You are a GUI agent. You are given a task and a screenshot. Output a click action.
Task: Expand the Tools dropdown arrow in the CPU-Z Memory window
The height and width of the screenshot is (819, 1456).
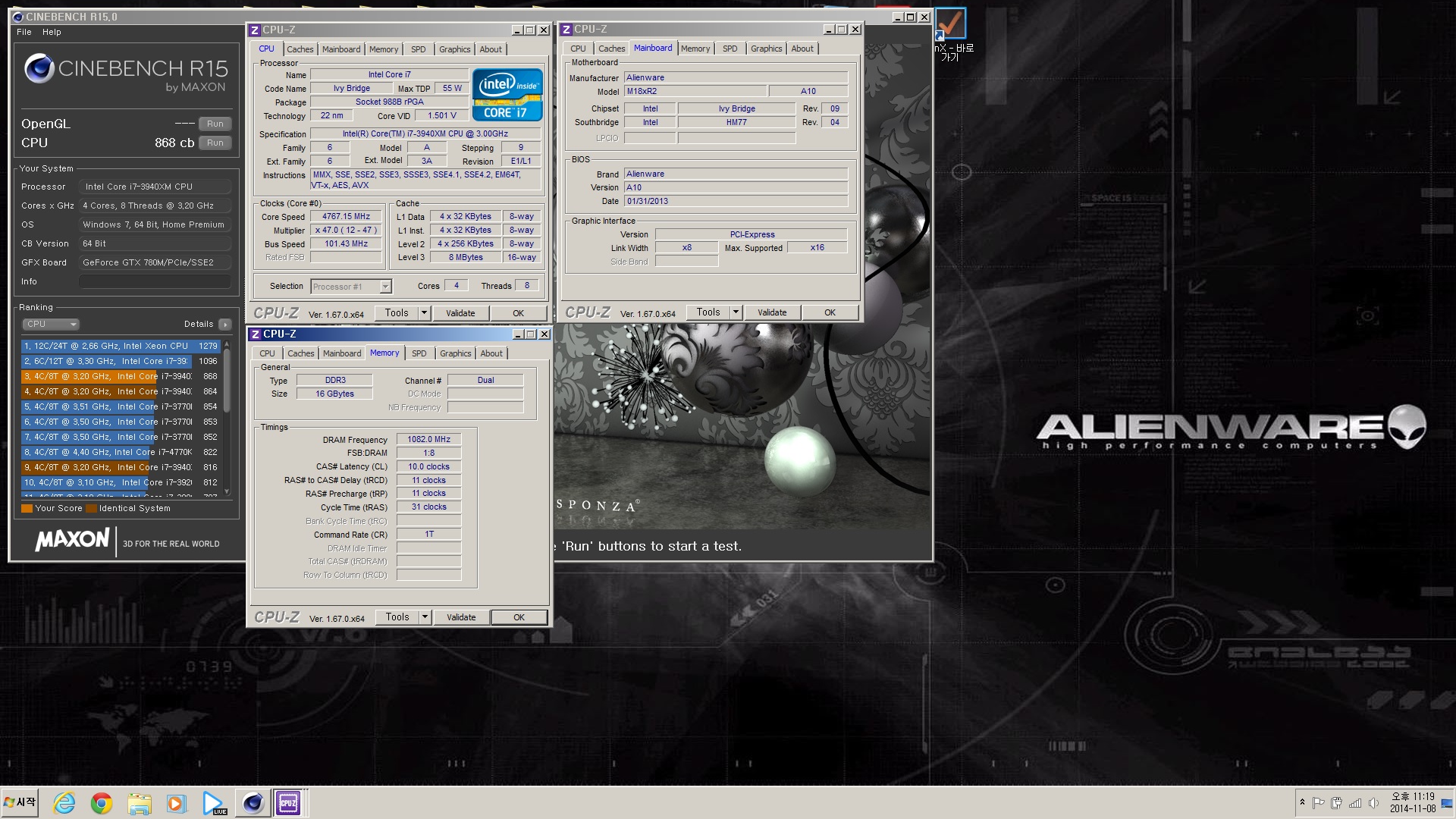[x=425, y=617]
